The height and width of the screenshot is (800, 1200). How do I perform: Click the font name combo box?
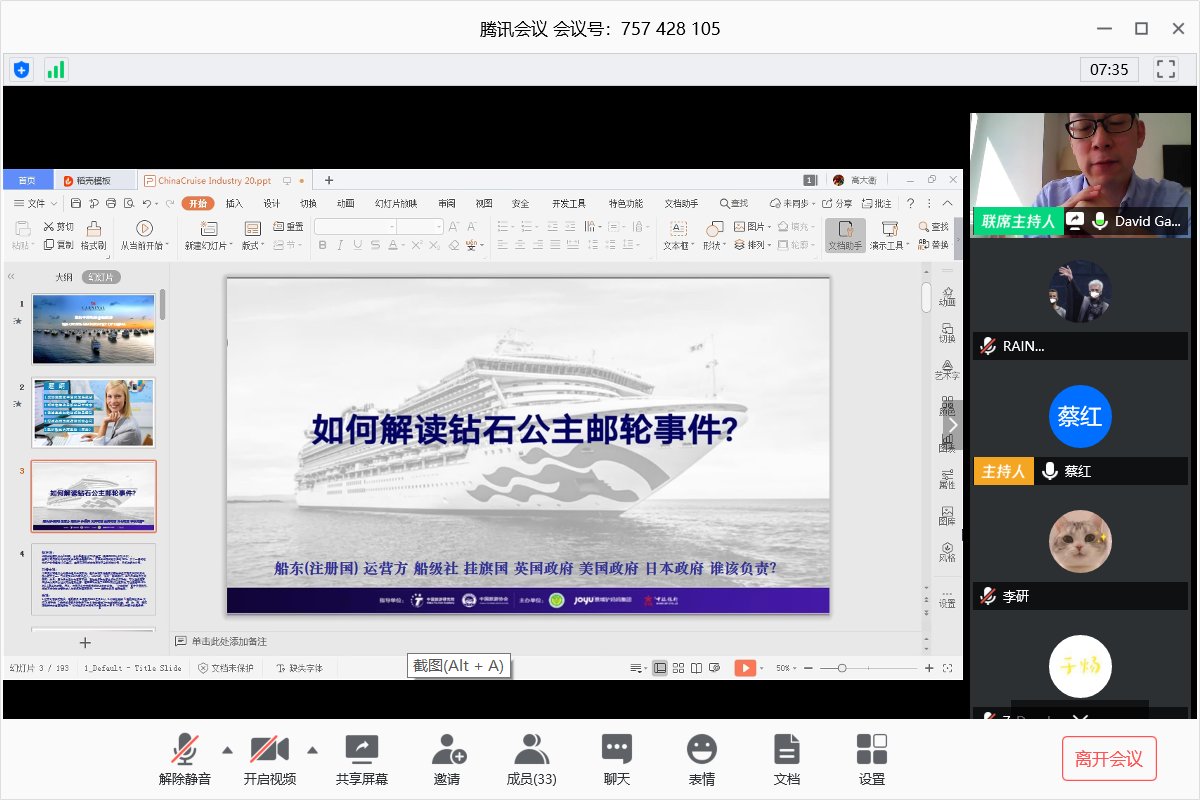(353, 227)
